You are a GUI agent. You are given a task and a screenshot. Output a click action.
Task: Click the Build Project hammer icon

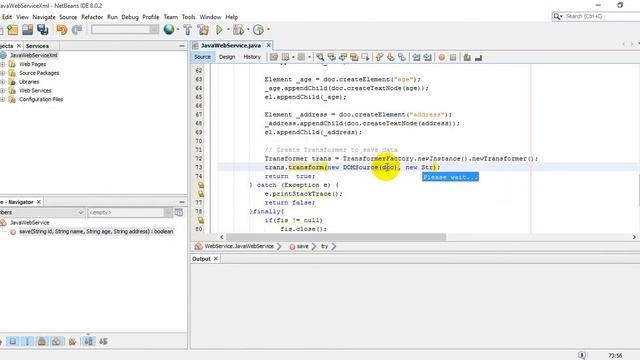pos(187,29)
